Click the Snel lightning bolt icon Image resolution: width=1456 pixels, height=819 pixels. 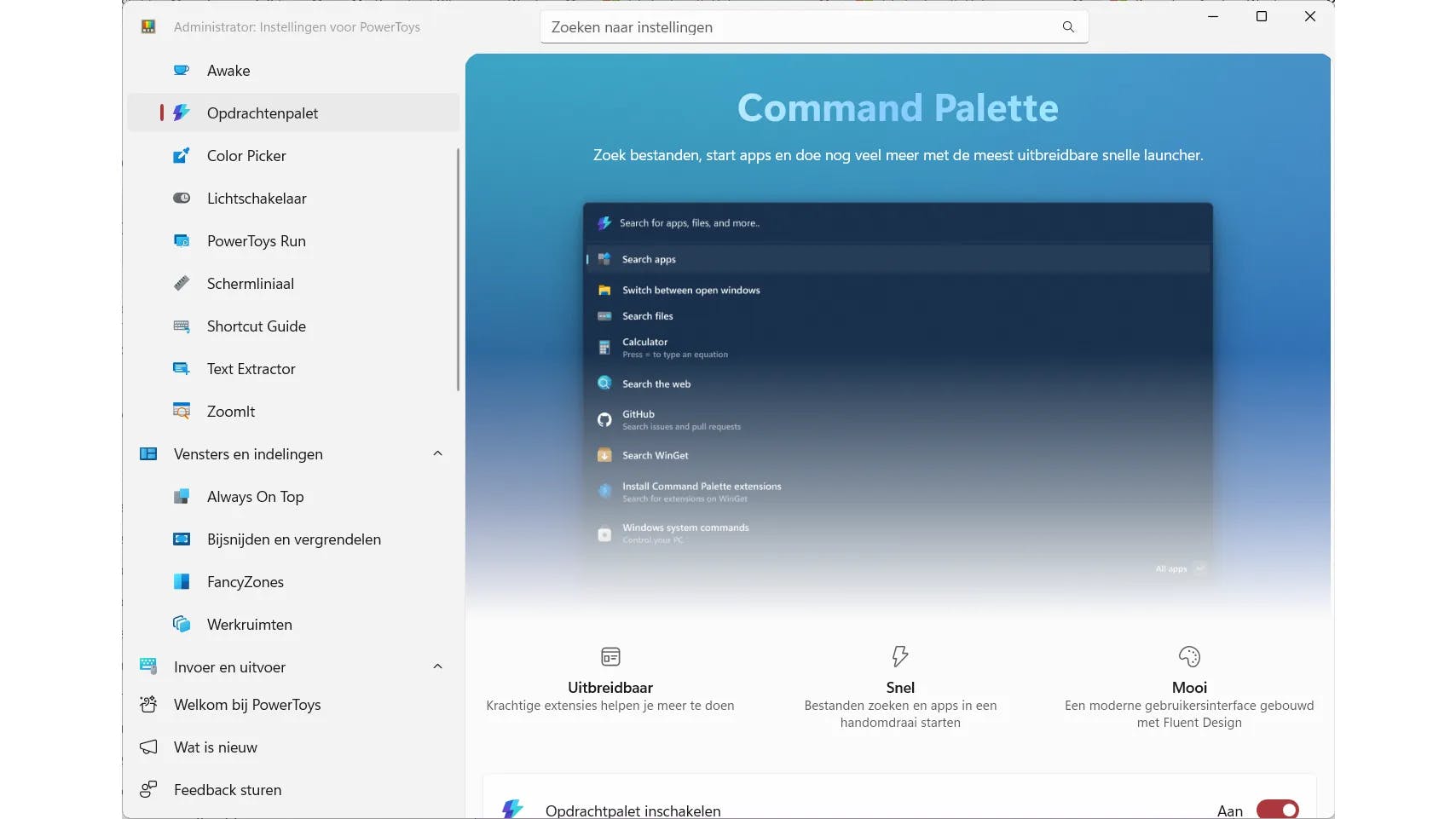pyautogui.click(x=900, y=657)
